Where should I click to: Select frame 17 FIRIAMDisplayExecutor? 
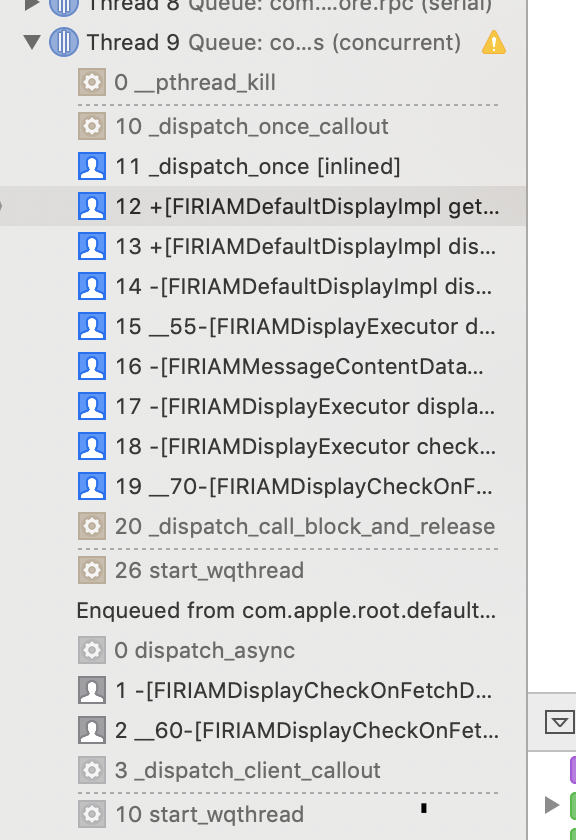point(300,406)
